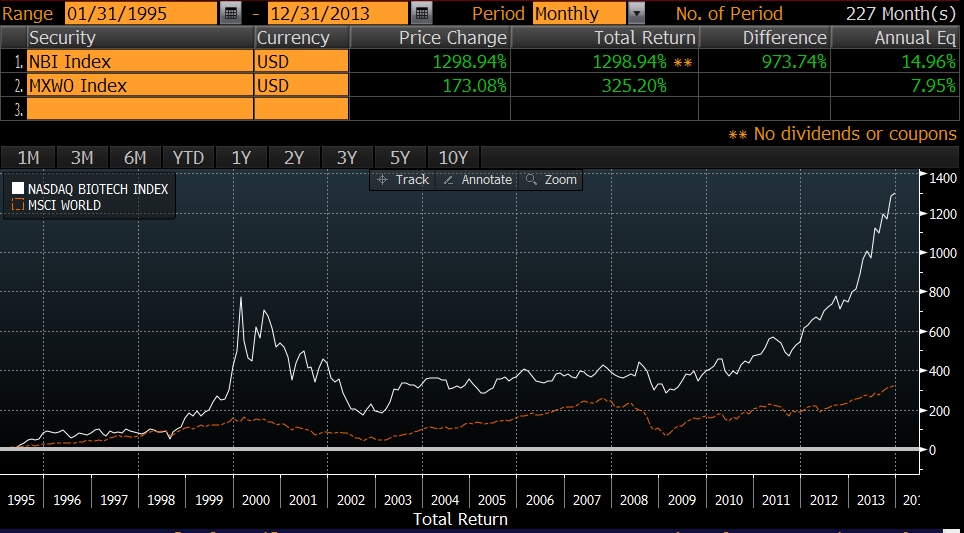The height and width of the screenshot is (533, 964).
Task: Select the Monthly period field
Action: coord(580,12)
